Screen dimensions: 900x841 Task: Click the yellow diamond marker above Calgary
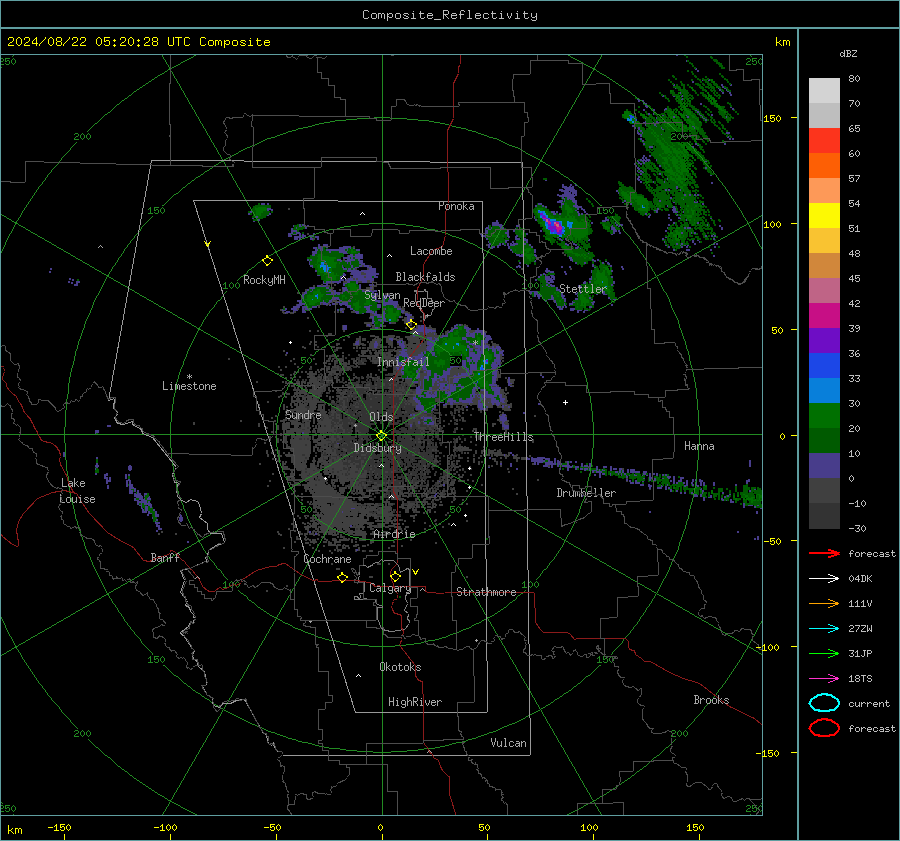pyautogui.click(x=395, y=576)
